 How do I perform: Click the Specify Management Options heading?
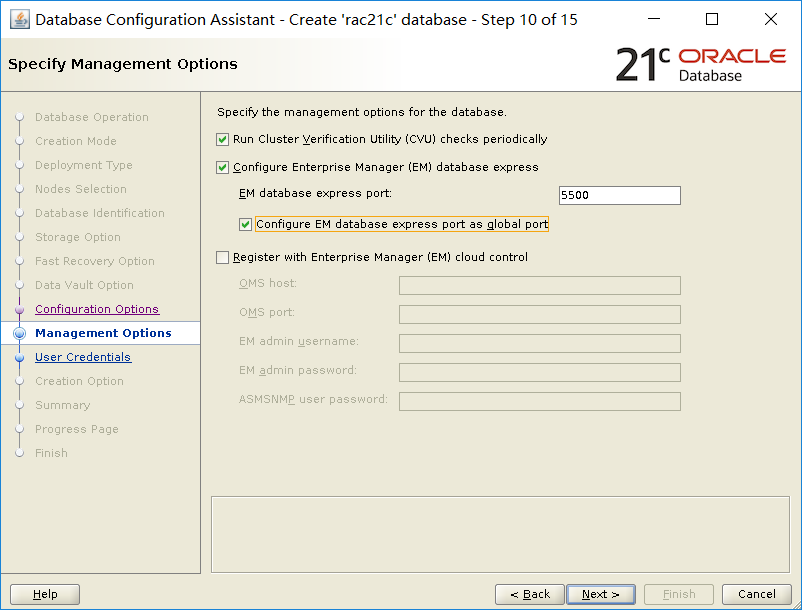click(x=123, y=64)
